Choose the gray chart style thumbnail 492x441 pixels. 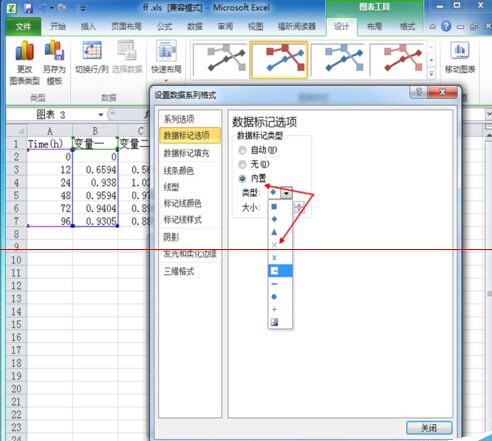click(x=219, y=60)
